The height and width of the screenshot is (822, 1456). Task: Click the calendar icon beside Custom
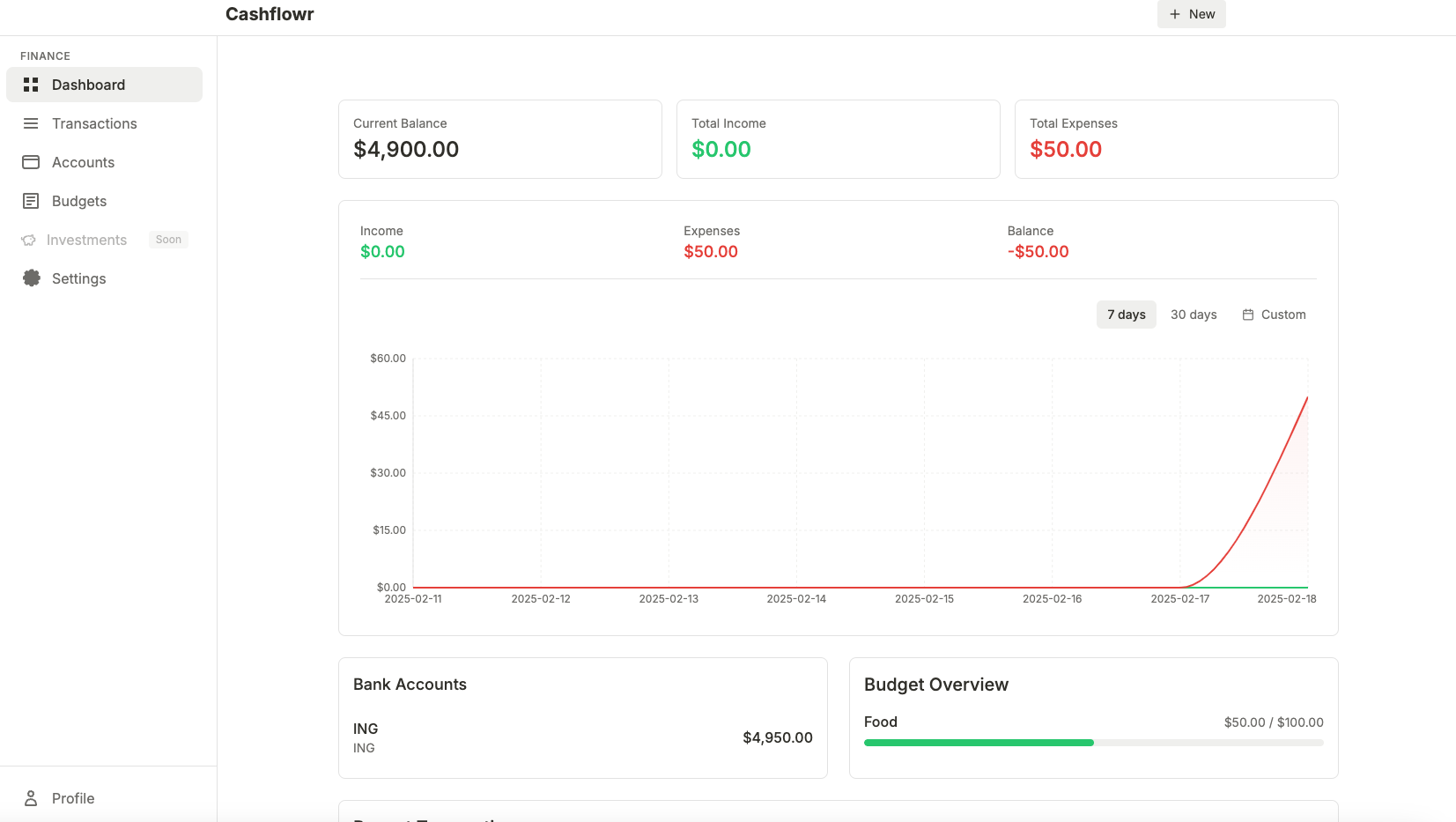click(1248, 314)
